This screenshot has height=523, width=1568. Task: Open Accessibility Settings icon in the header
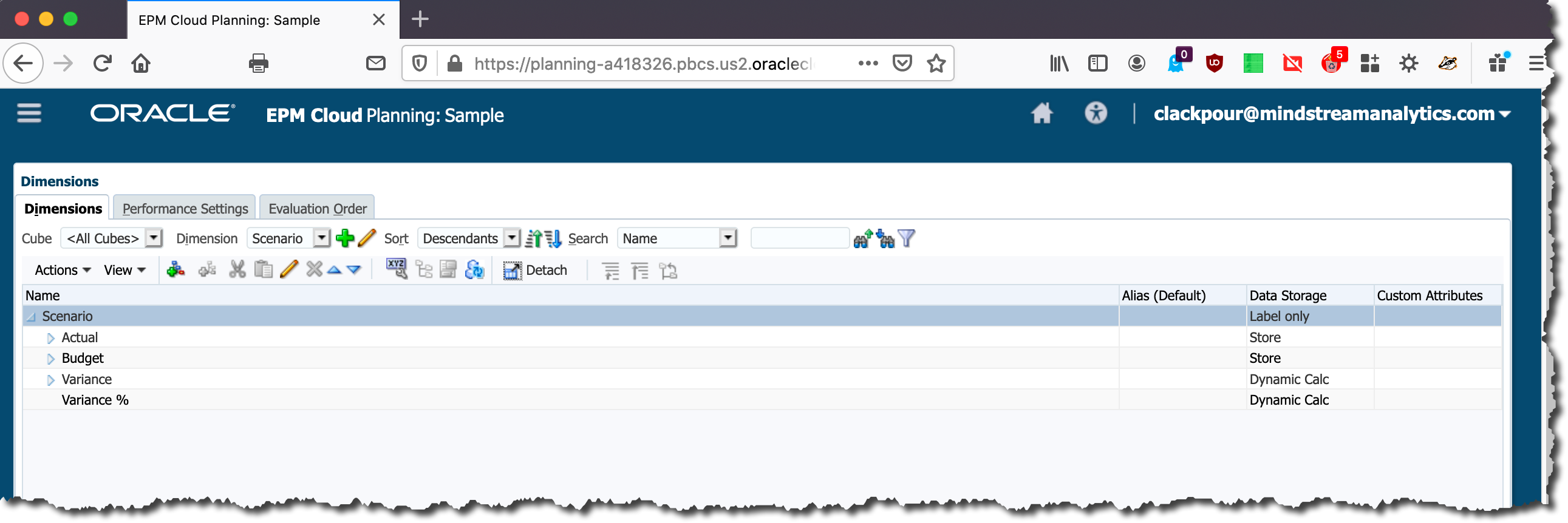click(1096, 113)
